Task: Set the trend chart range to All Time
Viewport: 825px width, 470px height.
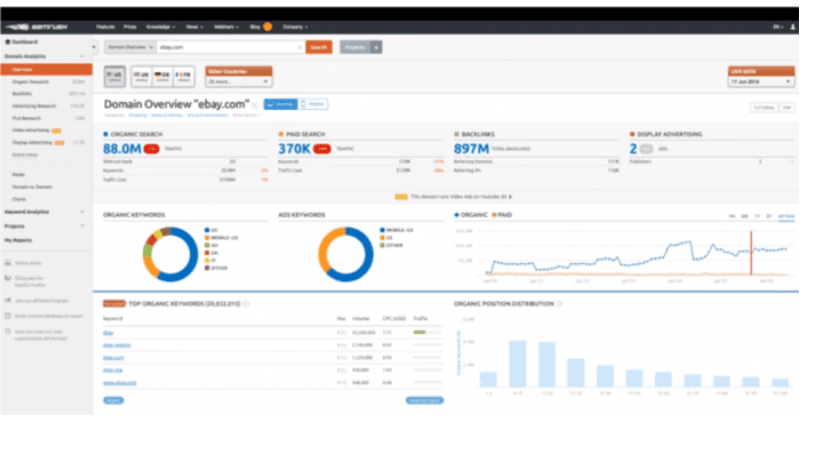Action: tap(786, 216)
